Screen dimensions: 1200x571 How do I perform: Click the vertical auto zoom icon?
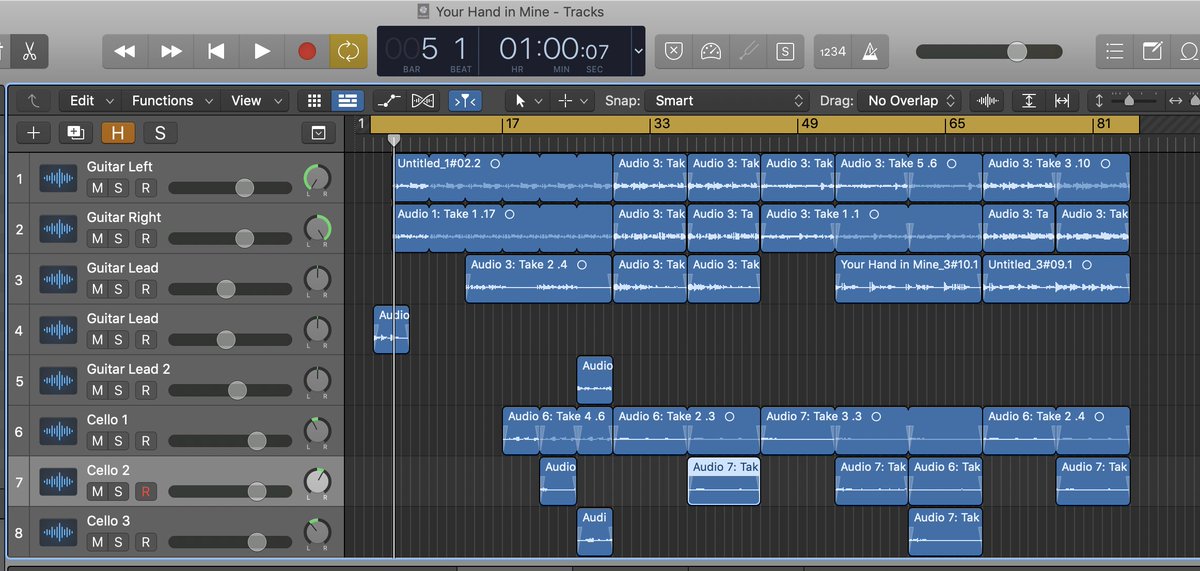click(x=1029, y=100)
